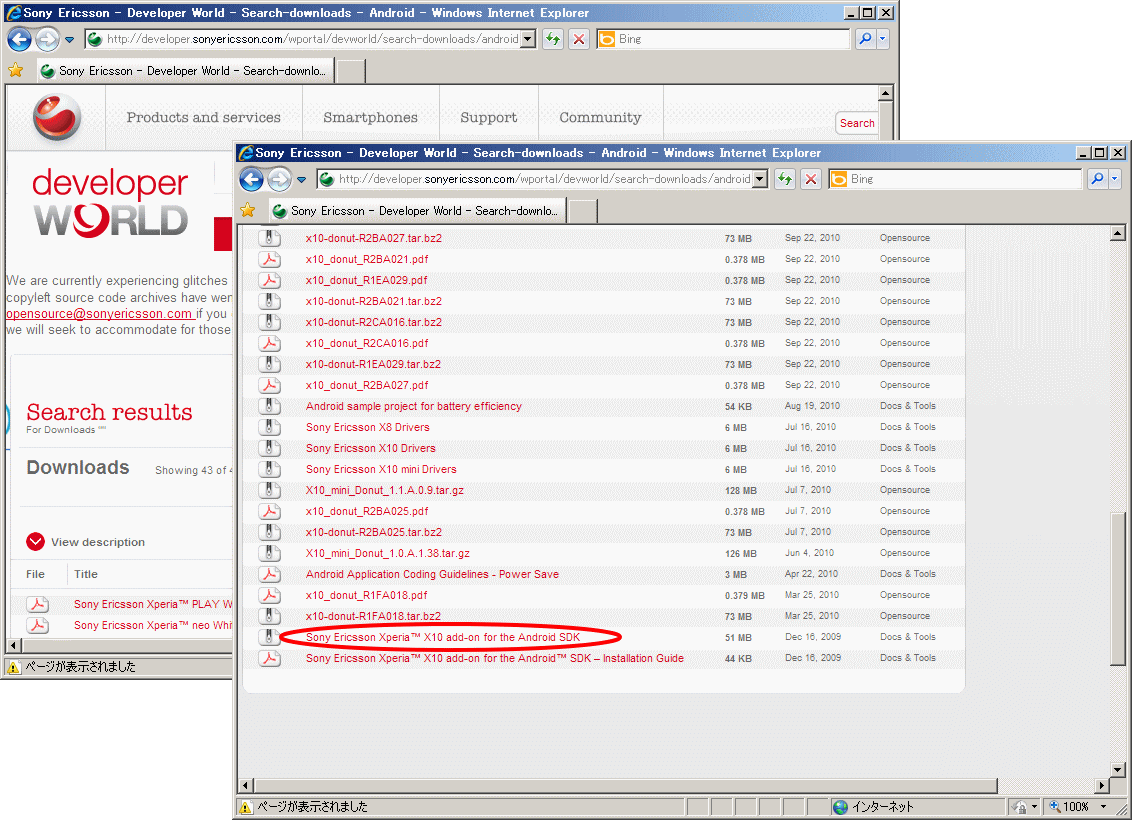Image resolution: width=1132 pixels, height=820 pixels.
Task: Open address bar dropdown in front window
Action: pyautogui.click(x=759, y=179)
